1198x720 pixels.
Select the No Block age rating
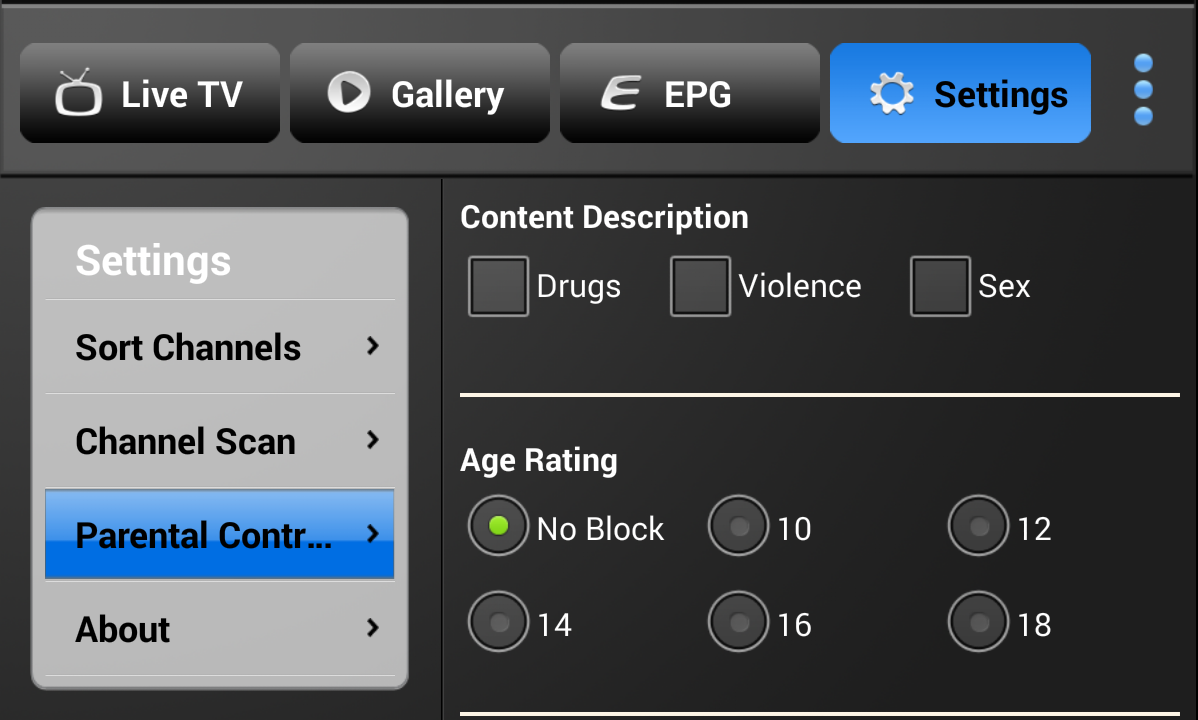tap(498, 526)
